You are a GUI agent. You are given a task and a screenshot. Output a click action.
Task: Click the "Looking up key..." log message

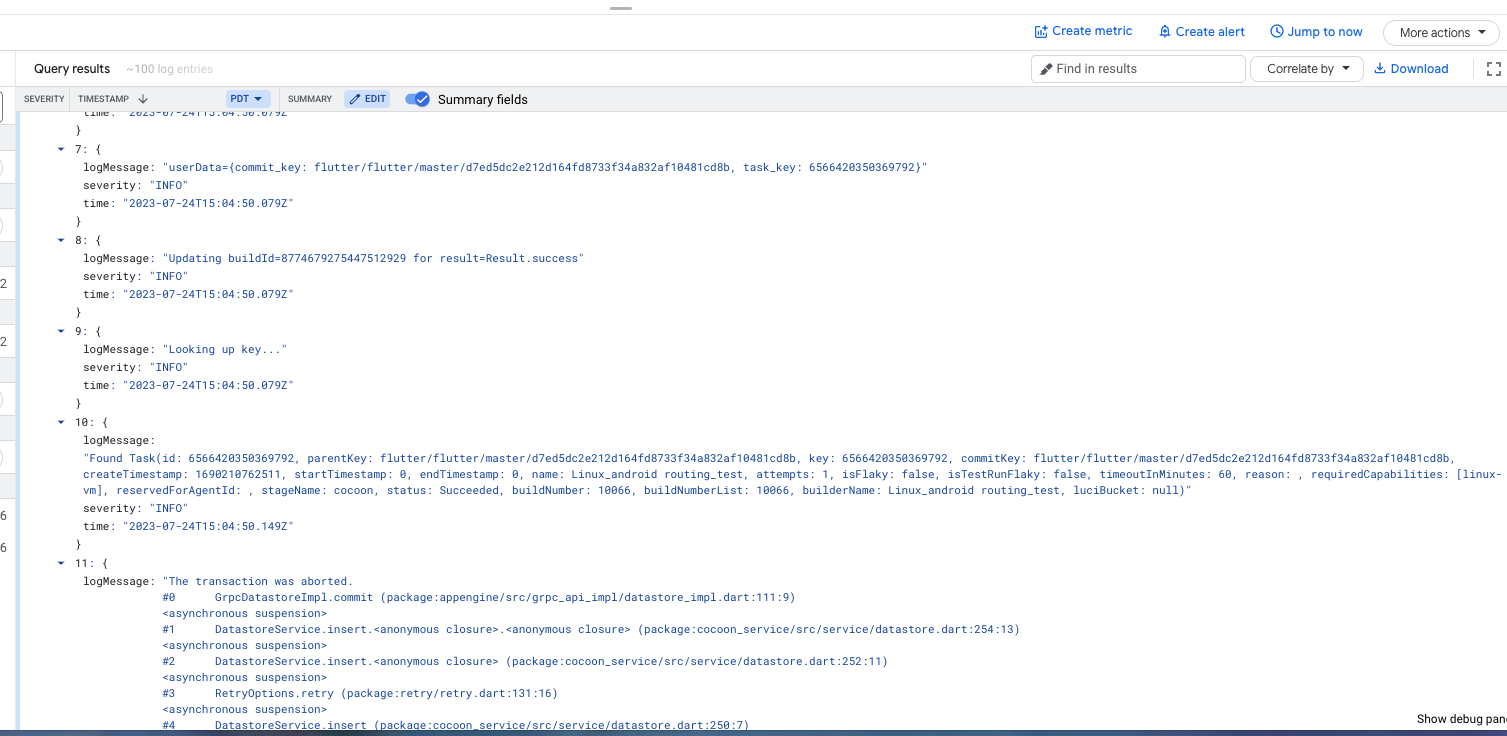pos(225,349)
